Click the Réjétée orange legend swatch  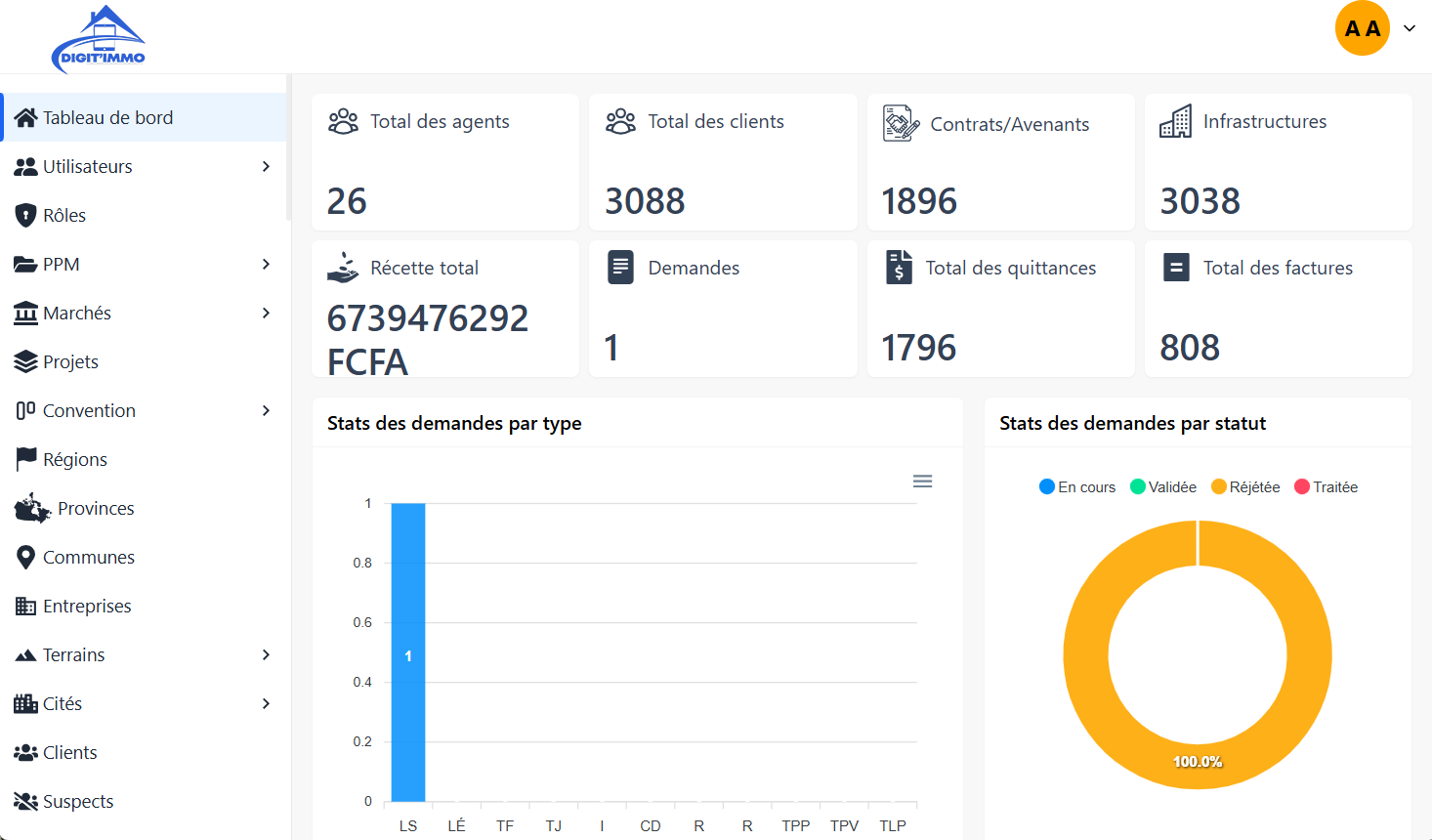(1219, 486)
